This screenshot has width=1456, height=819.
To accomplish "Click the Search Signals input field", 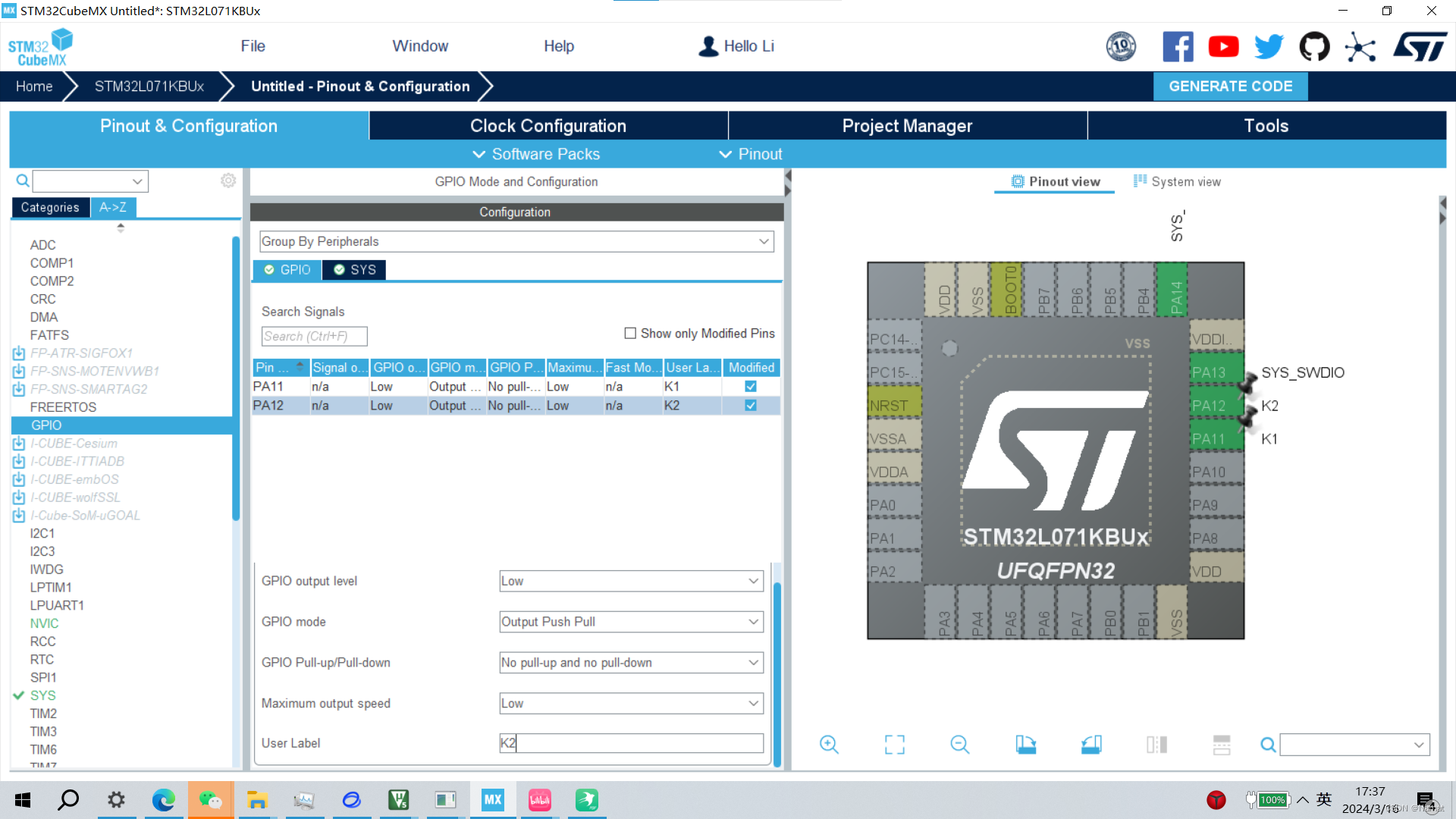I will click(x=314, y=337).
